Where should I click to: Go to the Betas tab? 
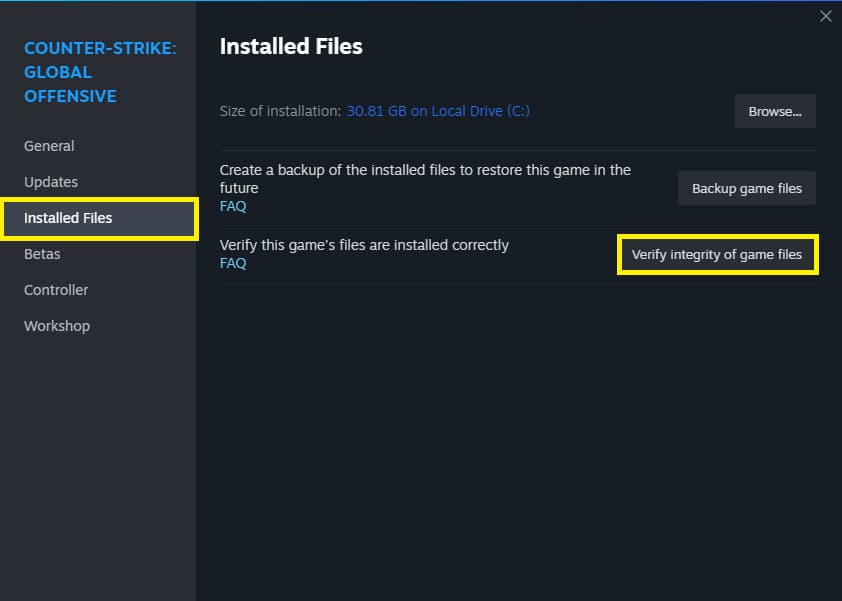pos(42,254)
